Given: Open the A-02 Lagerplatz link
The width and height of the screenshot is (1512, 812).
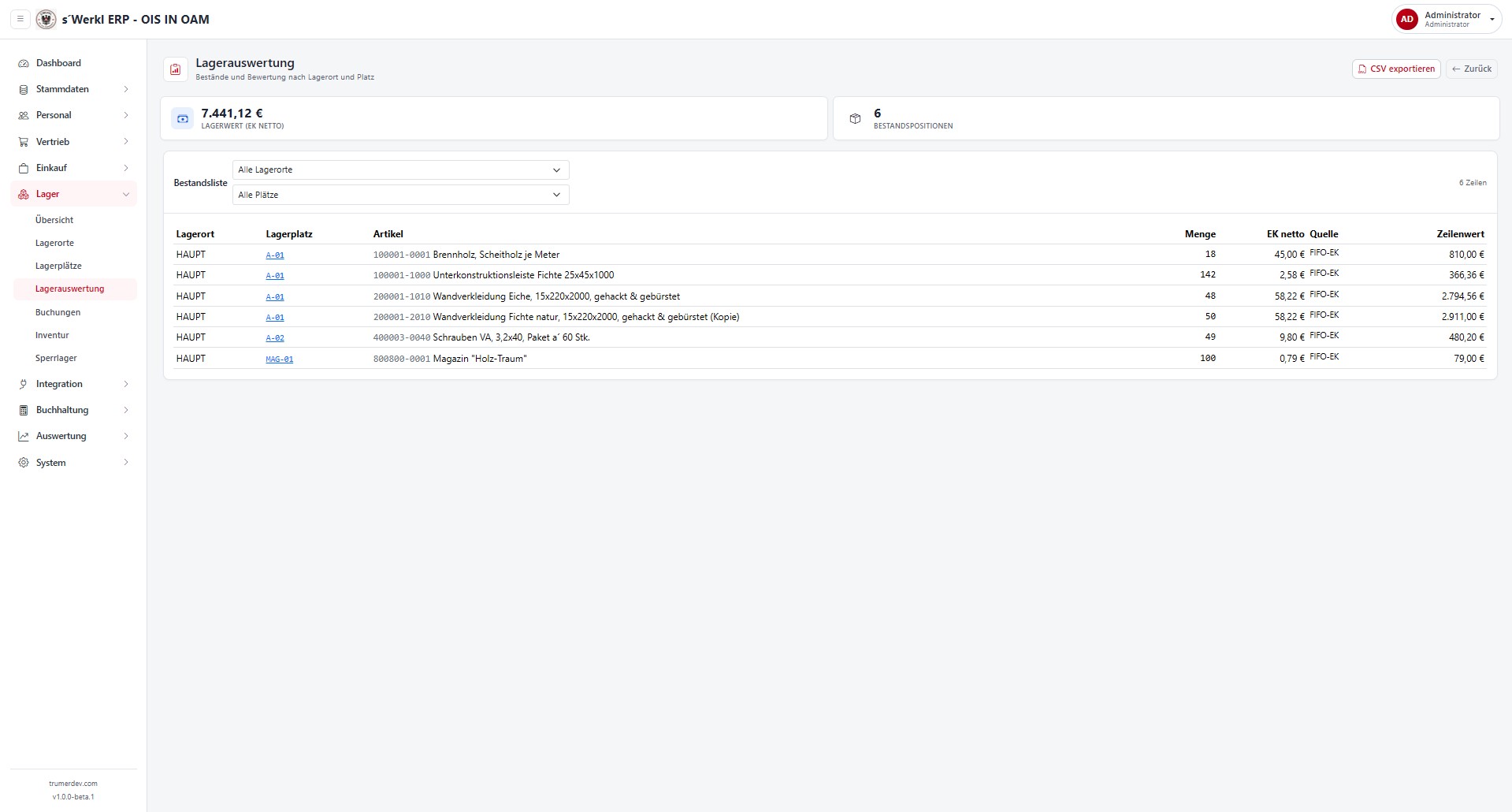Looking at the screenshot, I should click(275, 338).
